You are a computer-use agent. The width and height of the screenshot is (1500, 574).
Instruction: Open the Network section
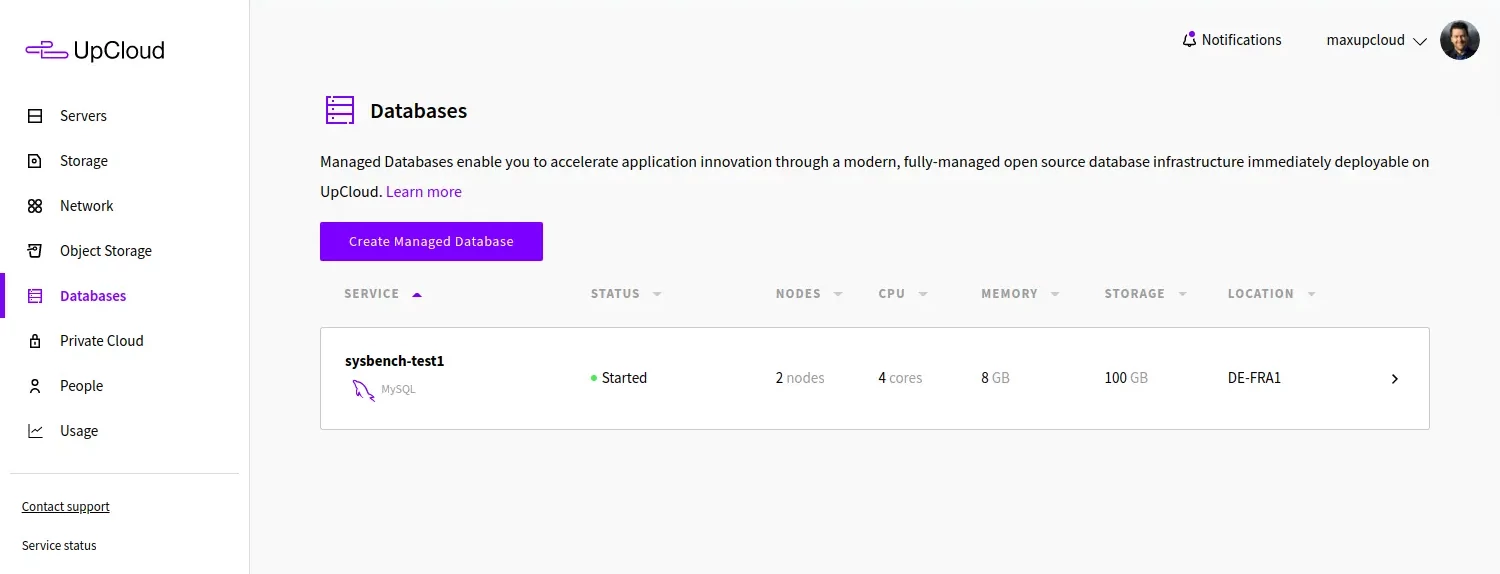pos(87,206)
